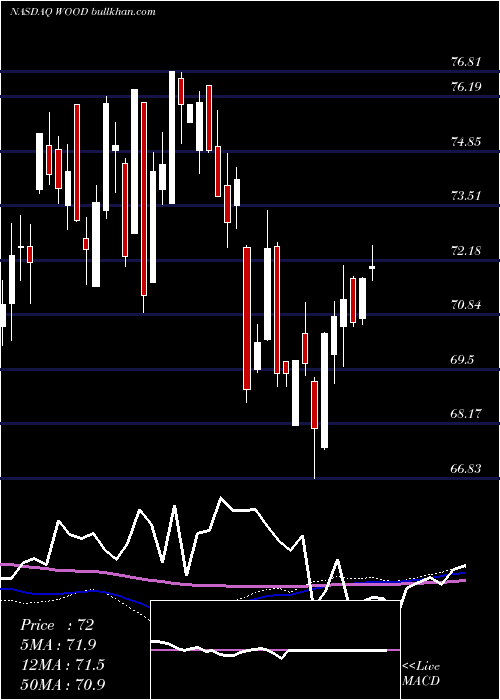Click inside the MACD inset panel
Image resolution: width=500 pixels, height=700 pixels.
point(275,650)
